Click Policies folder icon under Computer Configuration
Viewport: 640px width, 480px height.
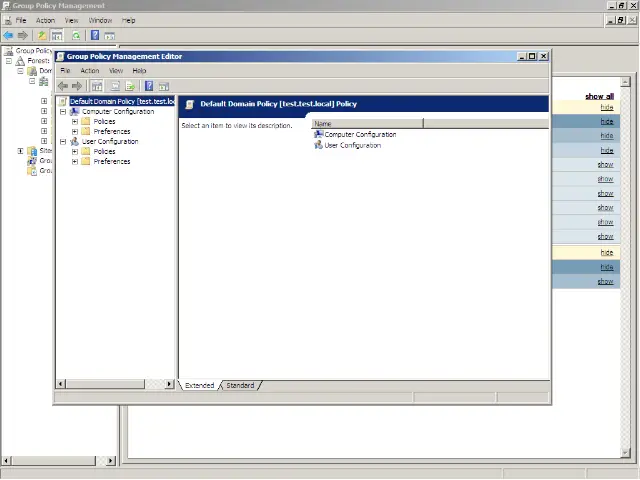pos(86,121)
